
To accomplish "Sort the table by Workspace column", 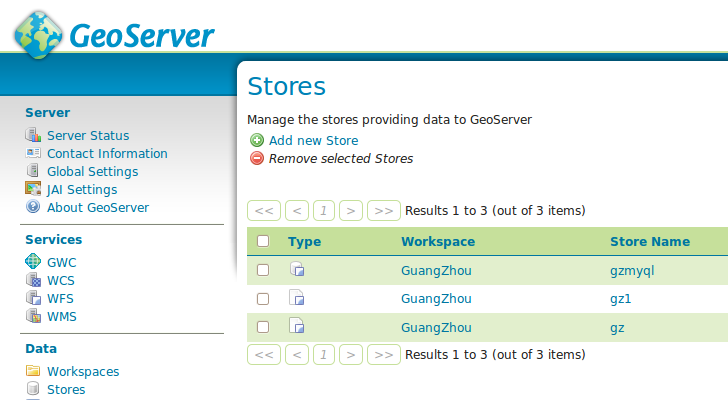I will pos(438,242).
